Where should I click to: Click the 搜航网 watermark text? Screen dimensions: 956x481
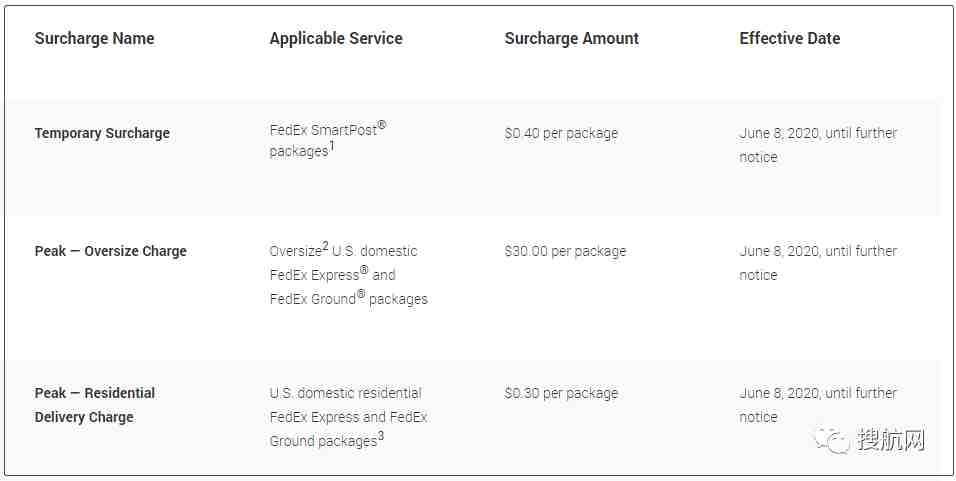(x=891, y=440)
